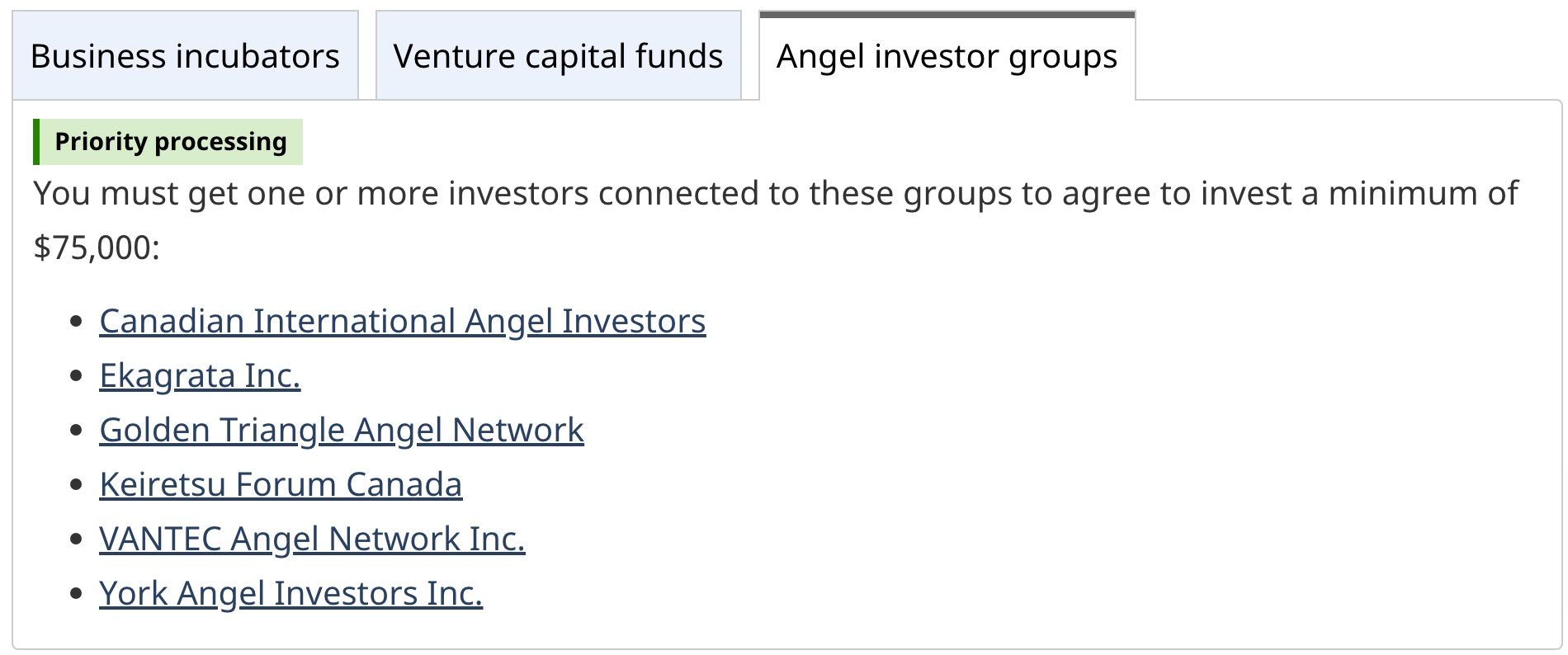Screen dimensions: 1568x655
Task: Go to VANTEC Angel Network Inc.
Action: tap(312, 539)
